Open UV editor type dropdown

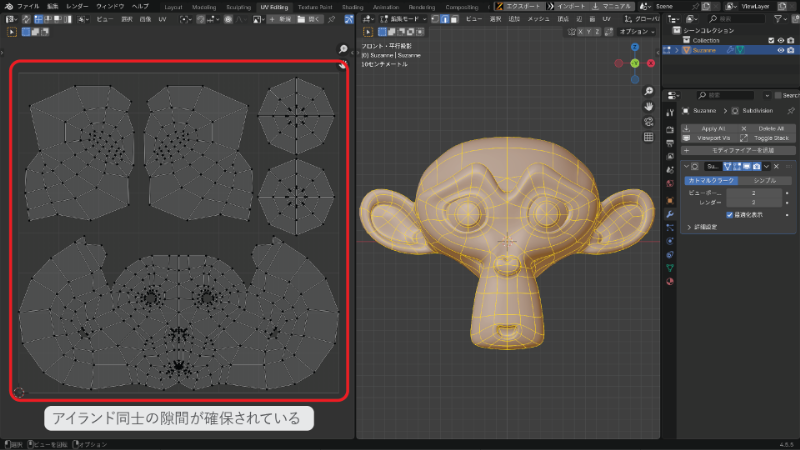point(11,19)
